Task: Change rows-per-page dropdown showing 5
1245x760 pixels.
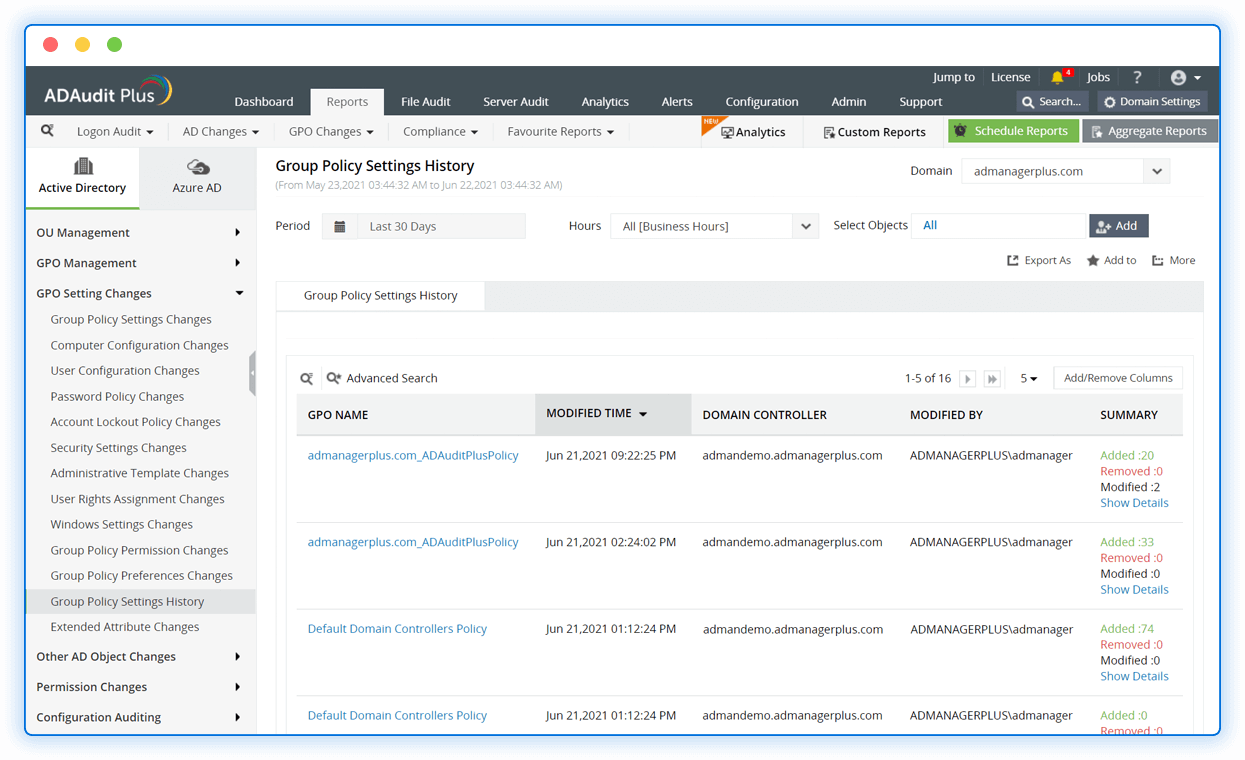Action: [1028, 379]
